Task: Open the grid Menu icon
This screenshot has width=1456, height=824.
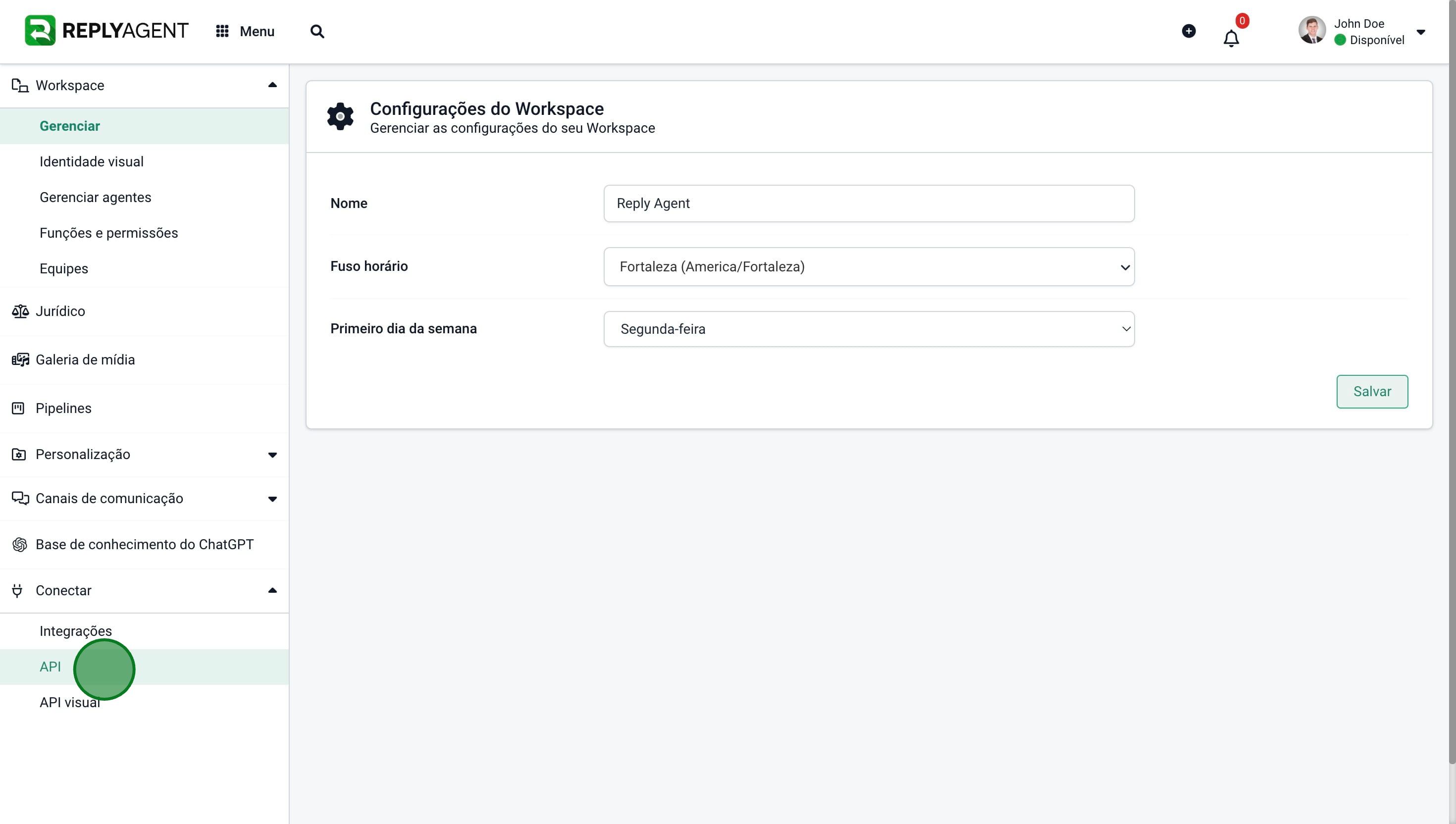Action: [x=222, y=31]
